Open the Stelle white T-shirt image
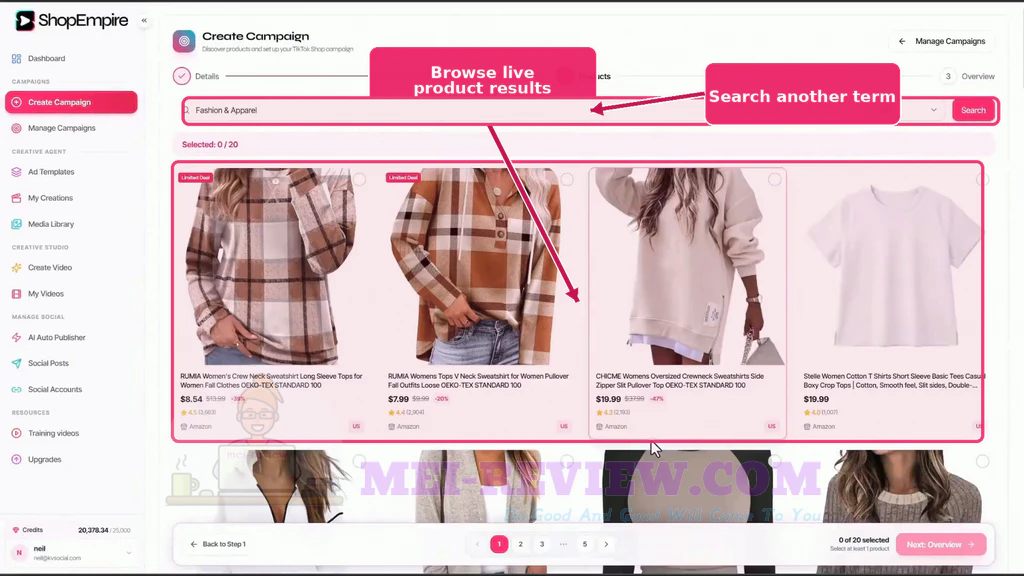1024x576 pixels. point(892,266)
